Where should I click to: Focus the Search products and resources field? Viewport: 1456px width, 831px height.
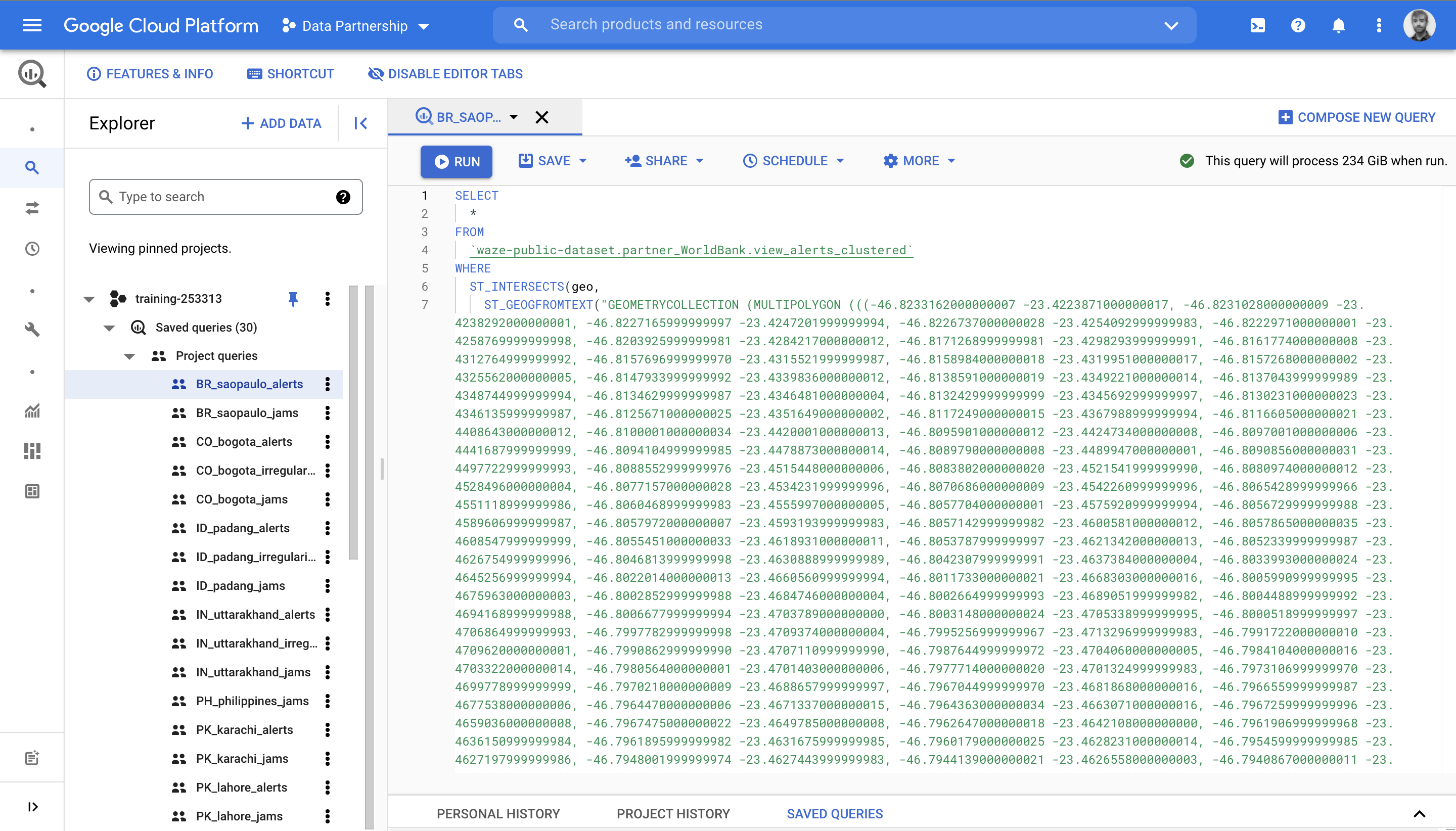click(x=845, y=25)
